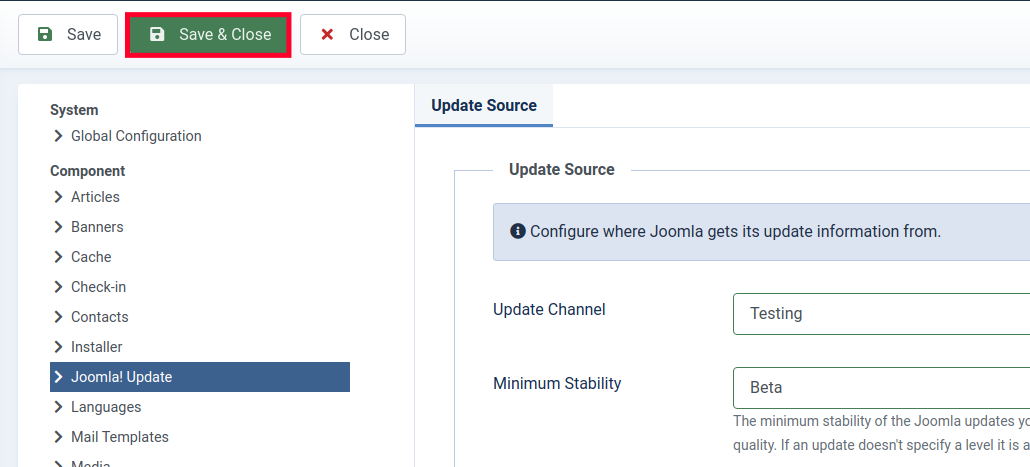Open the Minimum Stability dropdown

click(x=880, y=387)
